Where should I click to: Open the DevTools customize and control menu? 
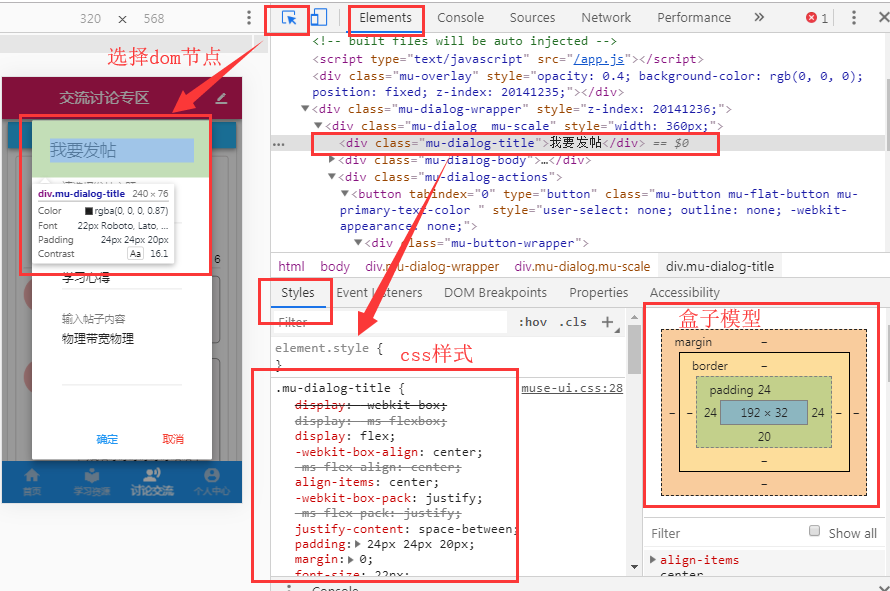click(855, 17)
